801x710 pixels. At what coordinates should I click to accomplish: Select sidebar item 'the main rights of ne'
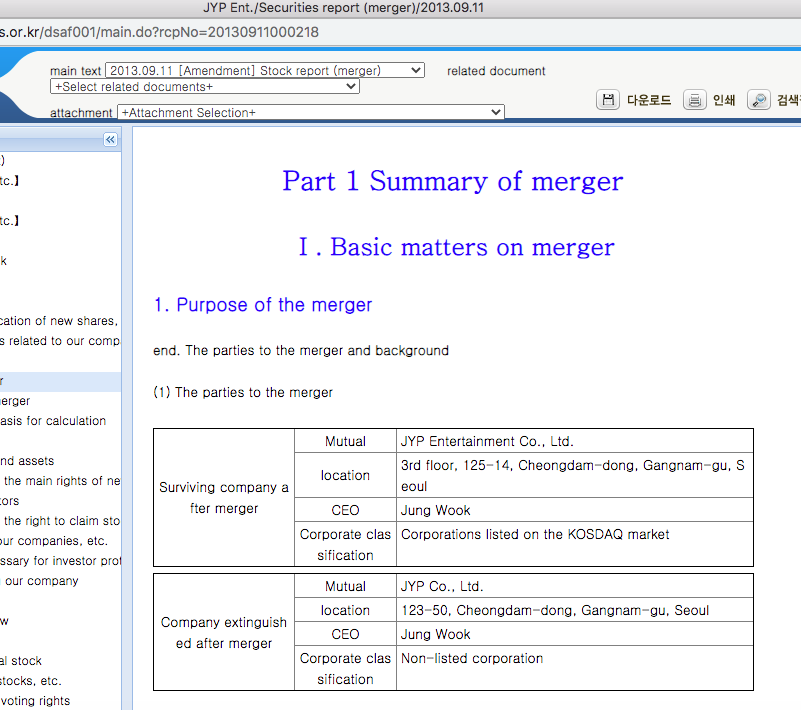pos(62,481)
